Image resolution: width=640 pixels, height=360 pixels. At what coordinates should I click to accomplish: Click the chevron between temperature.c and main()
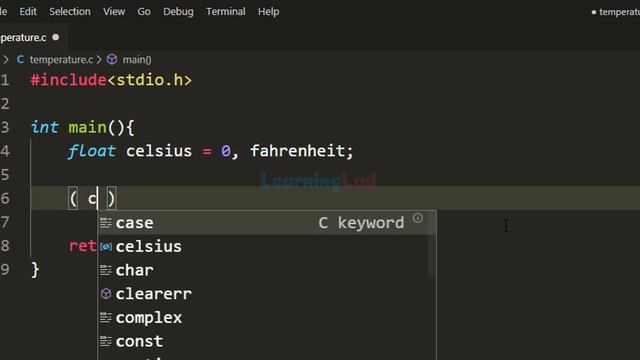99,60
